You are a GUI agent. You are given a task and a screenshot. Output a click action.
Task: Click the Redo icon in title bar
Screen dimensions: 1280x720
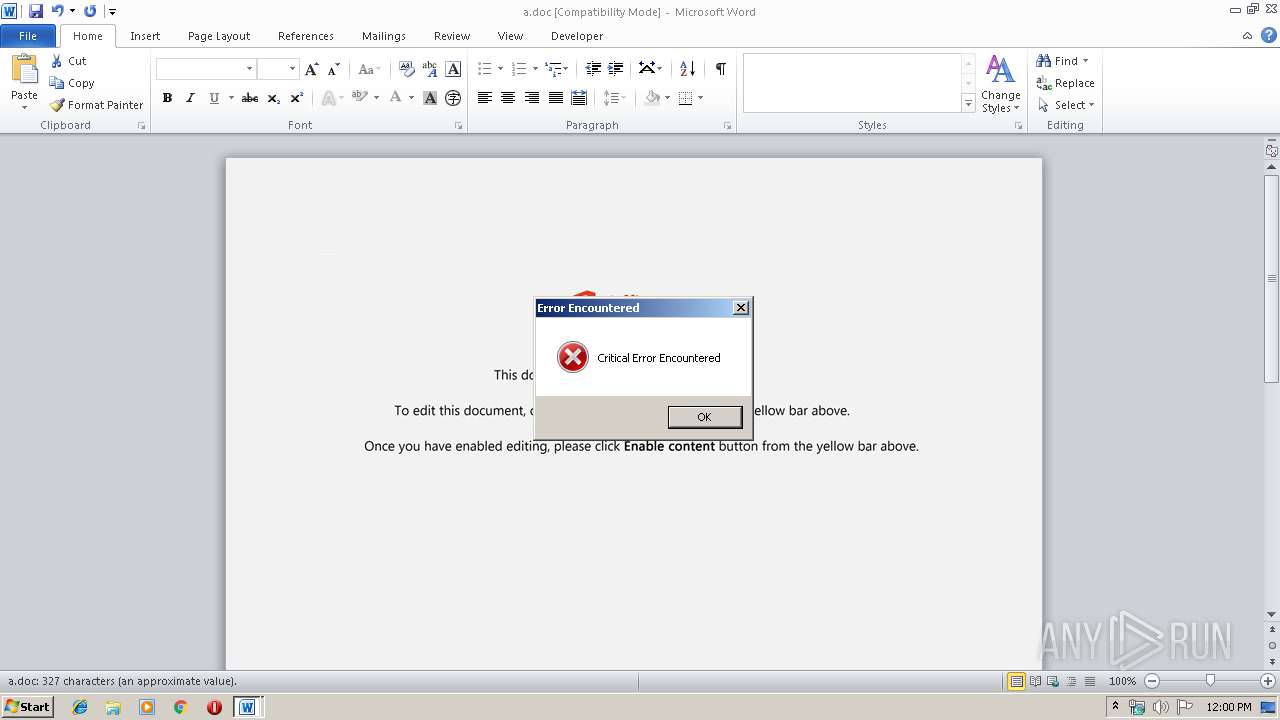(x=90, y=11)
